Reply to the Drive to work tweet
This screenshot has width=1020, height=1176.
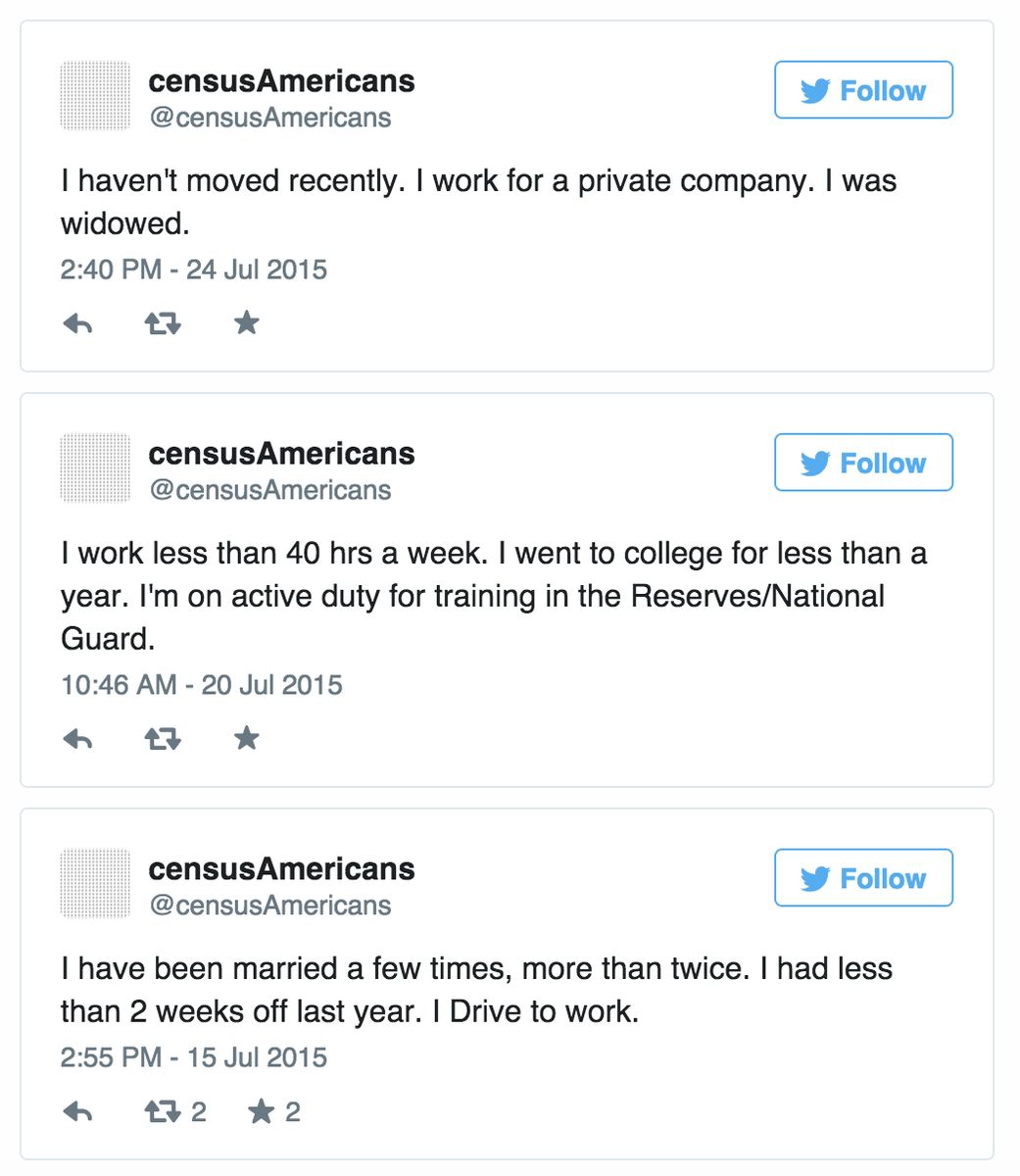point(77,1111)
